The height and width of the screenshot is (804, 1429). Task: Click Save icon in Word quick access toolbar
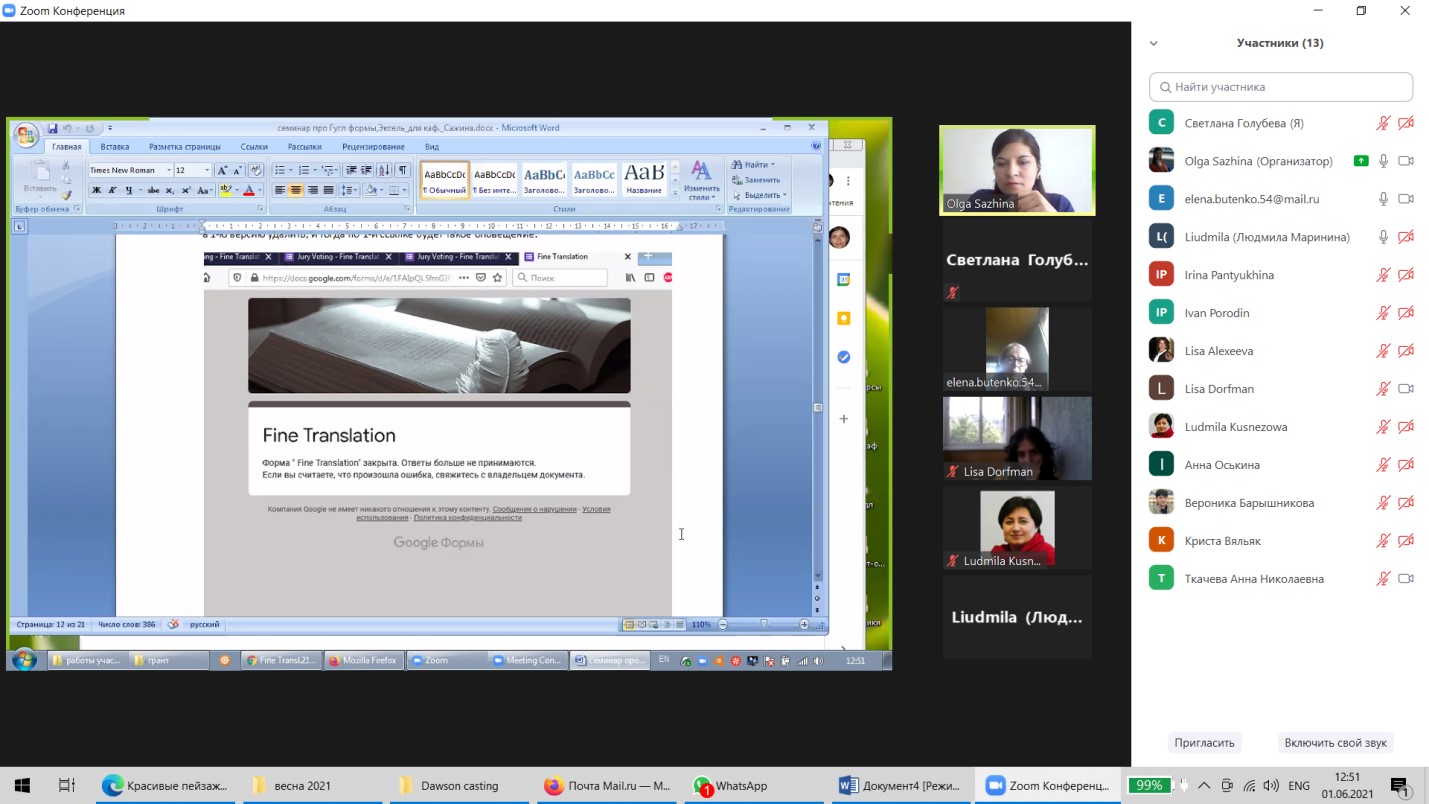(x=52, y=129)
